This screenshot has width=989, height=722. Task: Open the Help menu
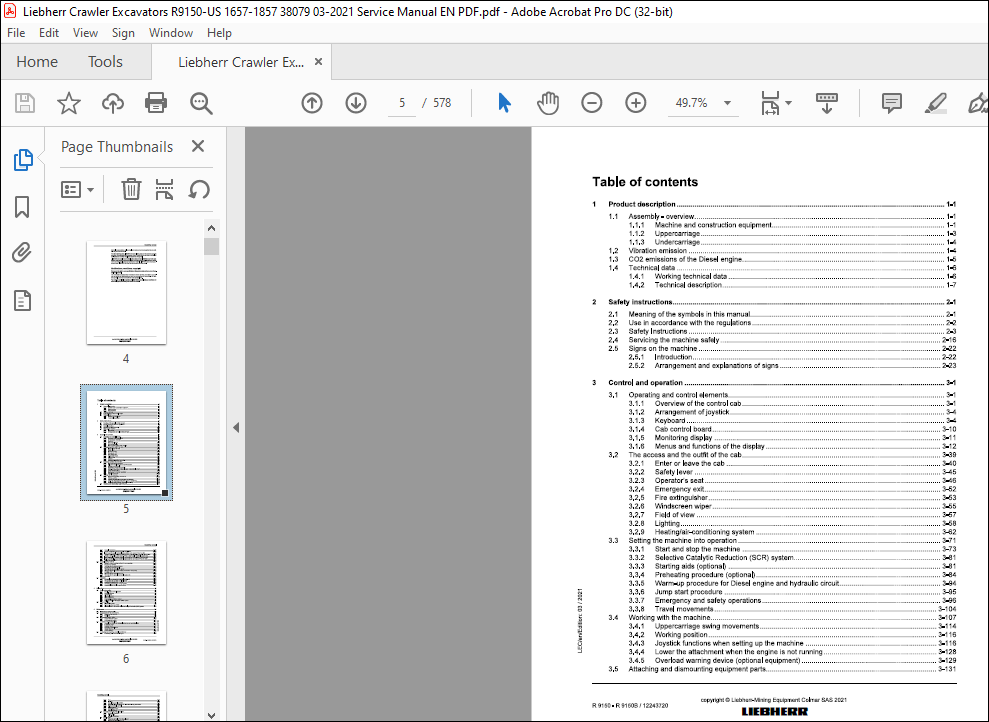(x=219, y=33)
